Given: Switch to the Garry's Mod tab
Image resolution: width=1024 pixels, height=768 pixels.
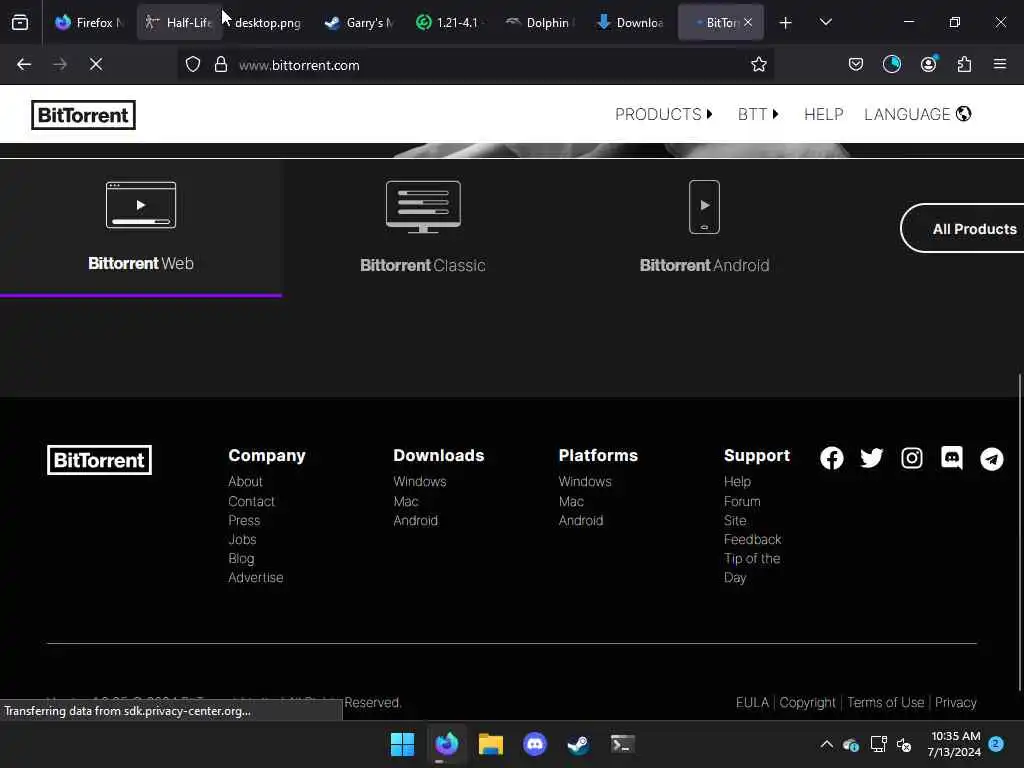Looking at the screenshot, I should click(359, 22).
